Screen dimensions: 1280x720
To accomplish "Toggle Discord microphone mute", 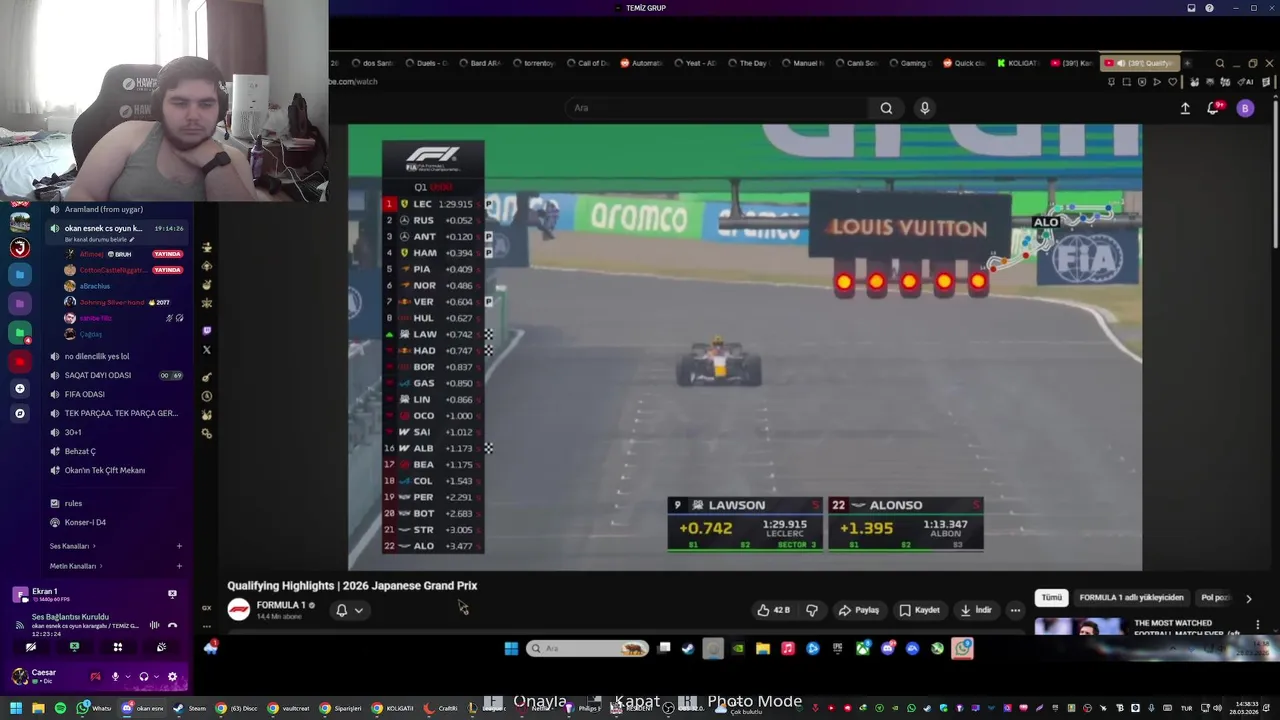I will point(115,677).
